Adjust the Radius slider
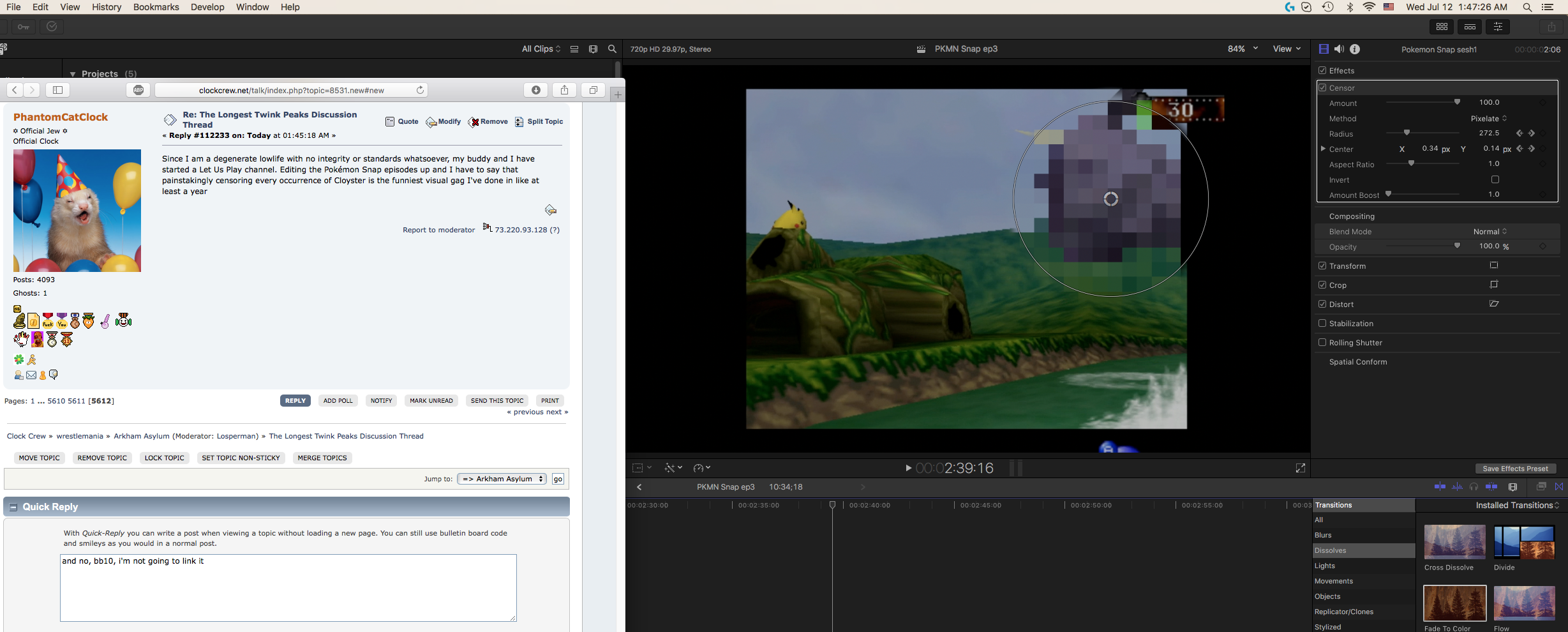1568x632 pixels. coord(1407,133)
